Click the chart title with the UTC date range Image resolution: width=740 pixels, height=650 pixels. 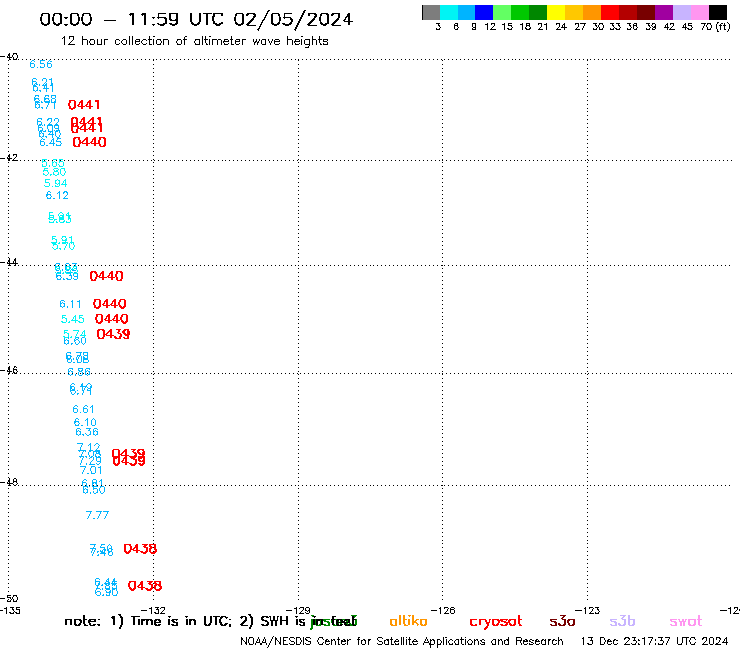[196, 19]
